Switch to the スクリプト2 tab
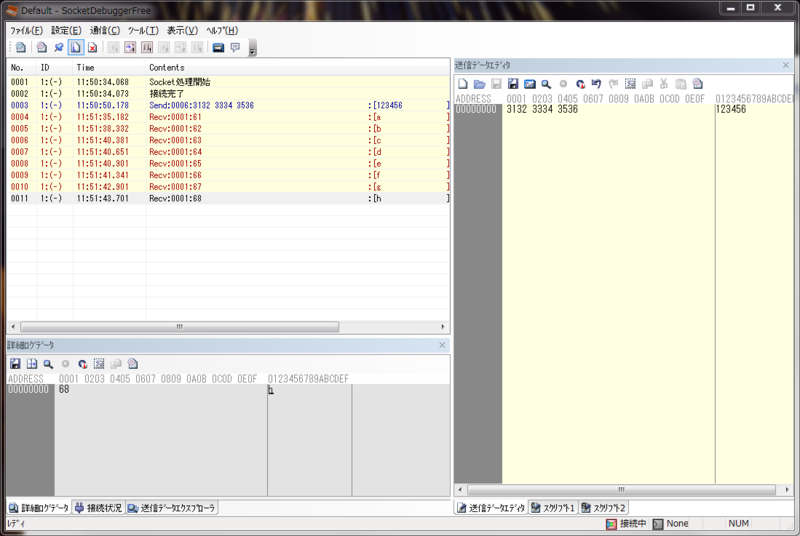This screenshot has height=536, width=800. point(603,508)
